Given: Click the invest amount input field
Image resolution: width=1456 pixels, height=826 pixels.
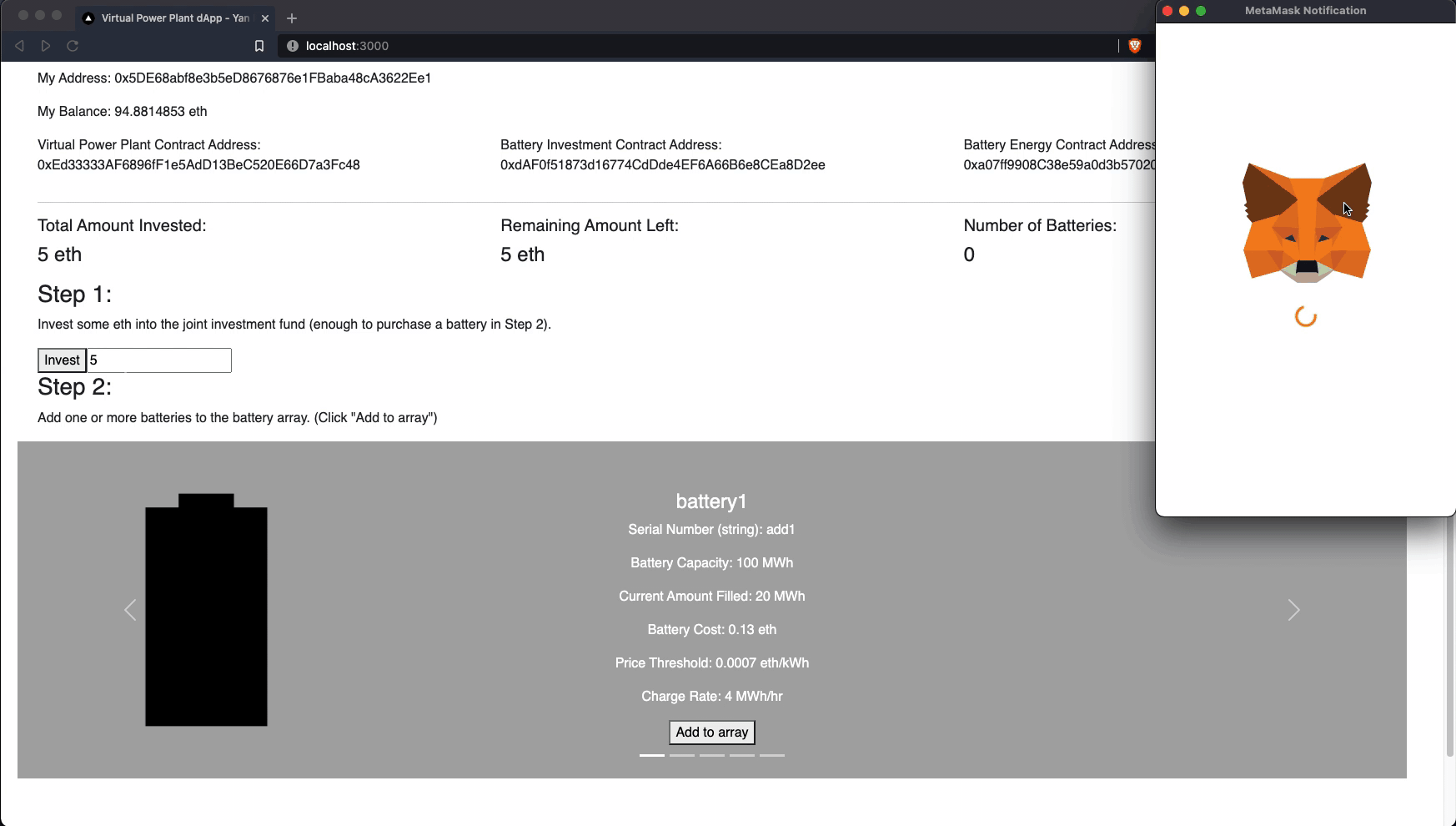Looking at the screenshot, I should (x=159, y=360).
